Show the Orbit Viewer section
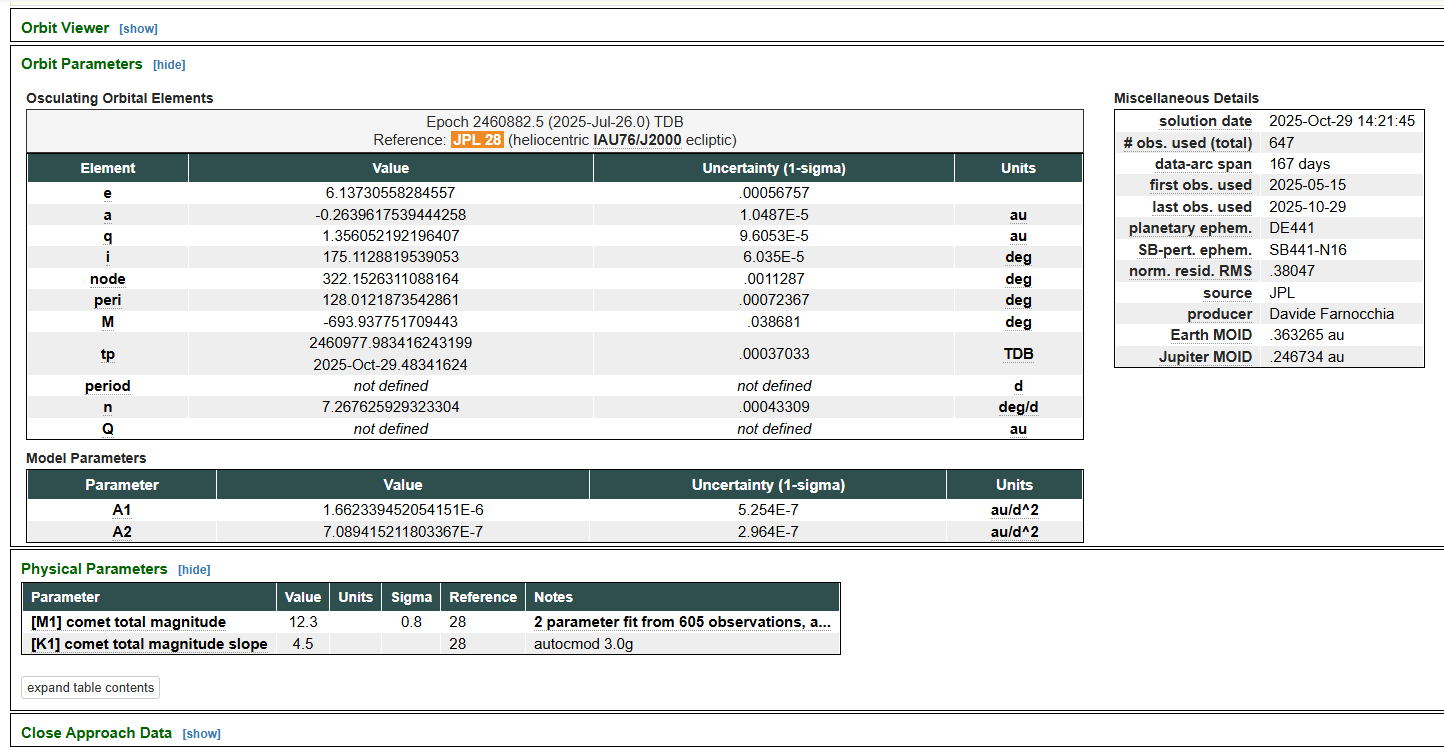Viewport: 1444px width, 753px height. tap(138, 29)
